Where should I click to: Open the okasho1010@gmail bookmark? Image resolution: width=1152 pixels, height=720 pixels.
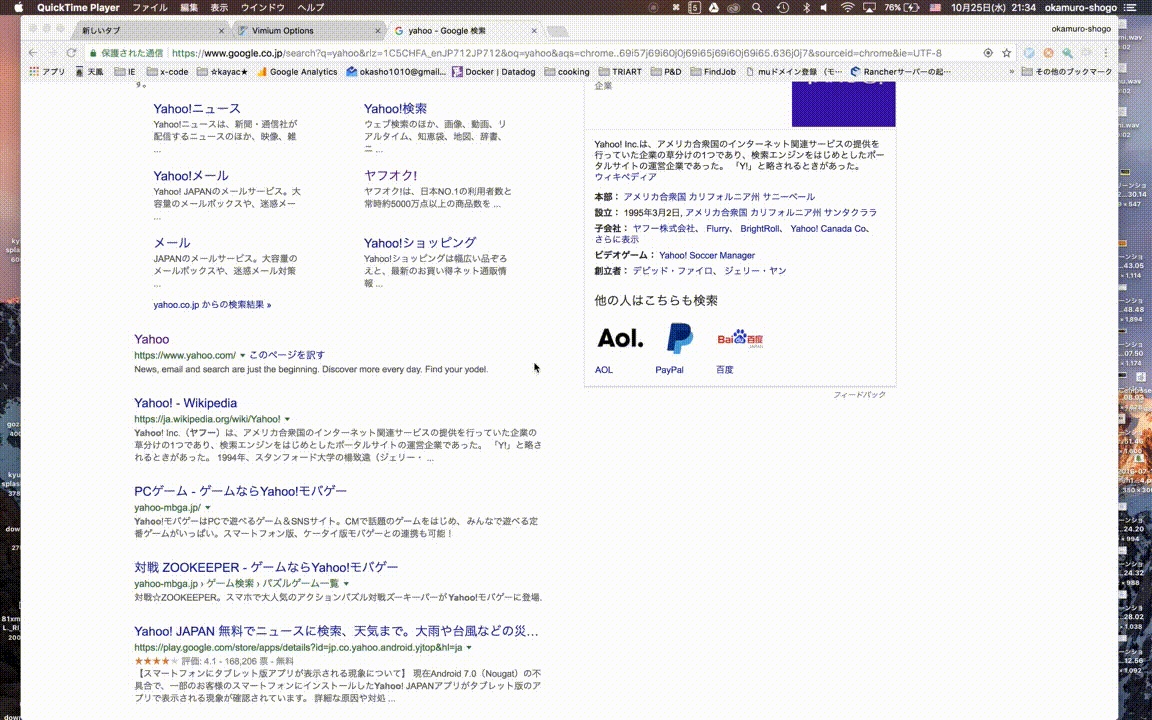point(396,72)
